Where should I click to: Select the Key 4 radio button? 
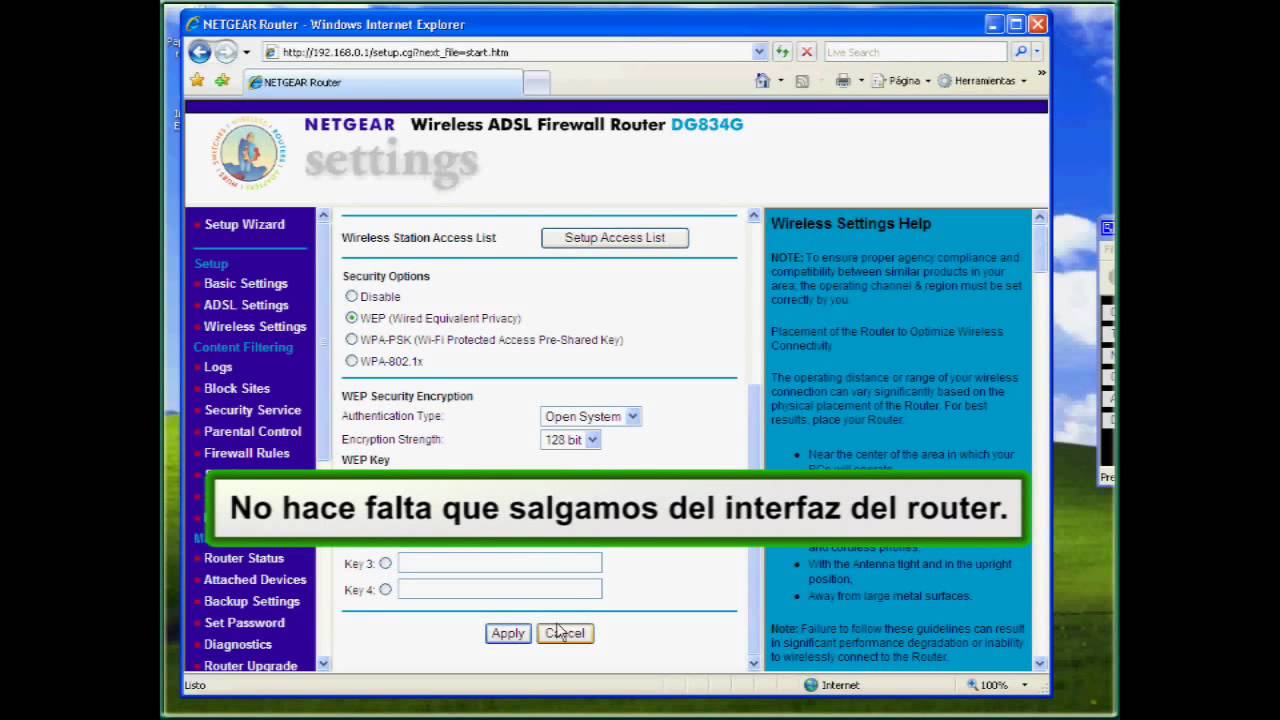pyautogui.click(x=385, y=590)
